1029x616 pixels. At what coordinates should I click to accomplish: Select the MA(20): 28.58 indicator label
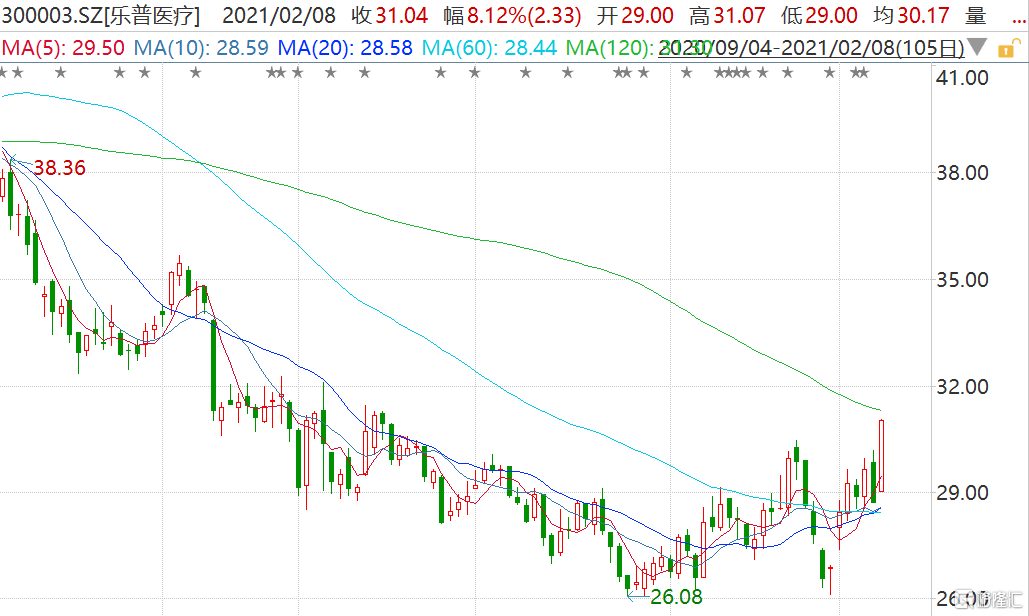pos(345,48)
